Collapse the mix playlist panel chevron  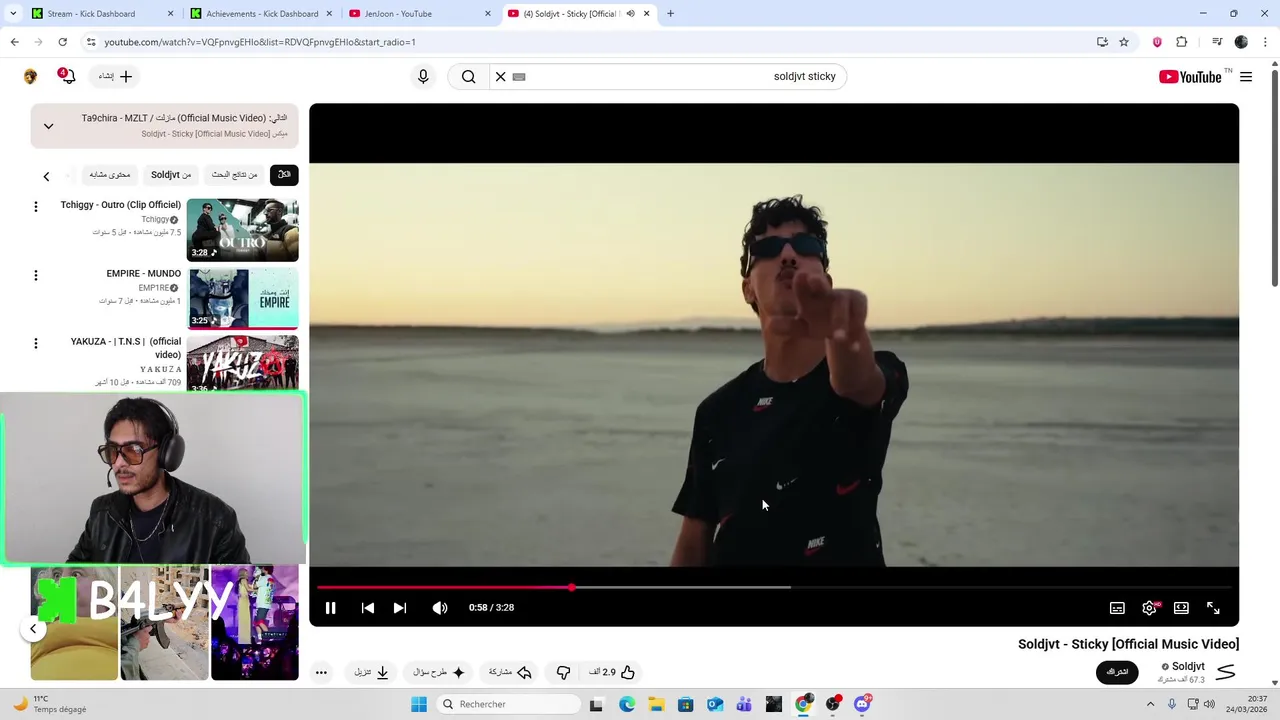48,126
